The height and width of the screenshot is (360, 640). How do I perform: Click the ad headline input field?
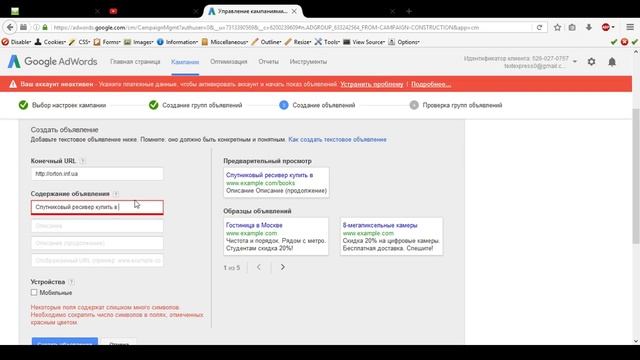pos(97,207)
